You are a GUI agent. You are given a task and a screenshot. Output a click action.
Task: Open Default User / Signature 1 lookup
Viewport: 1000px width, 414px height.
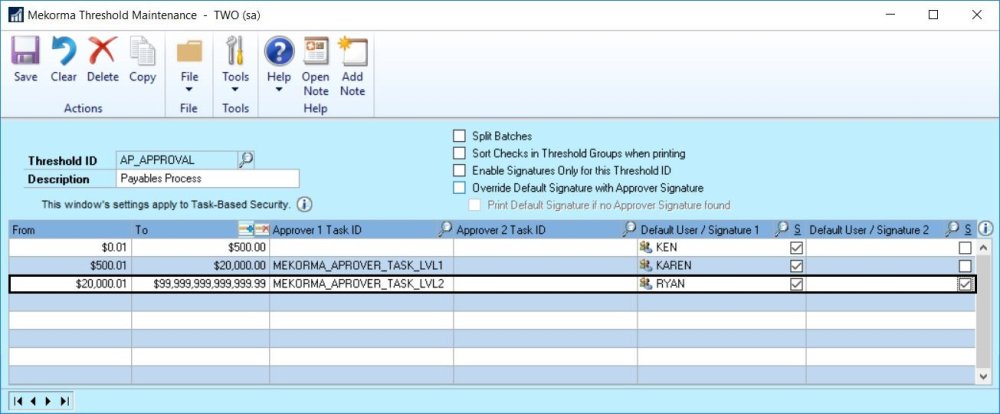(782, 229)
